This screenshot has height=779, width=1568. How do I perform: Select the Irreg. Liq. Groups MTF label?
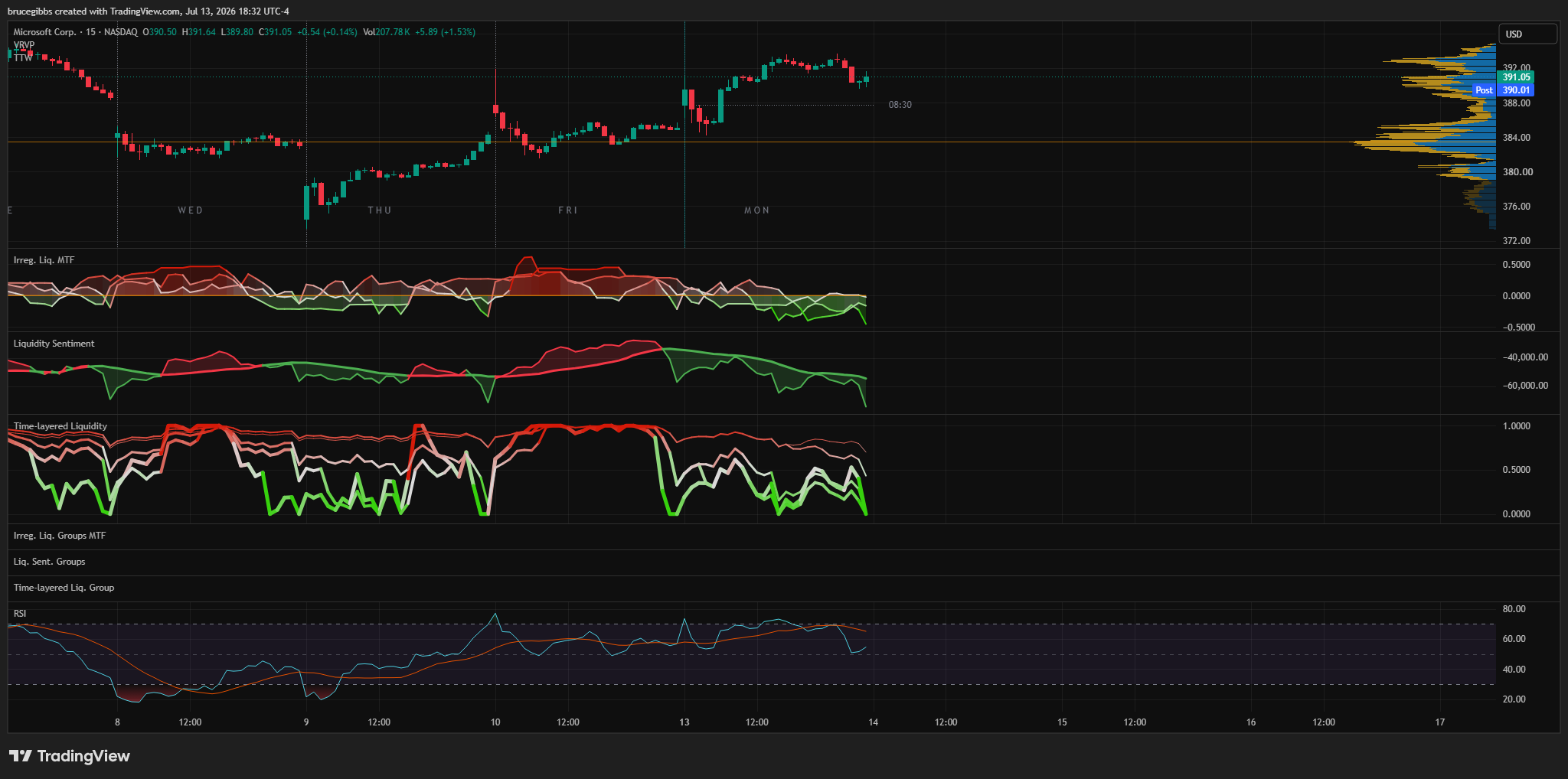(59, 536)
